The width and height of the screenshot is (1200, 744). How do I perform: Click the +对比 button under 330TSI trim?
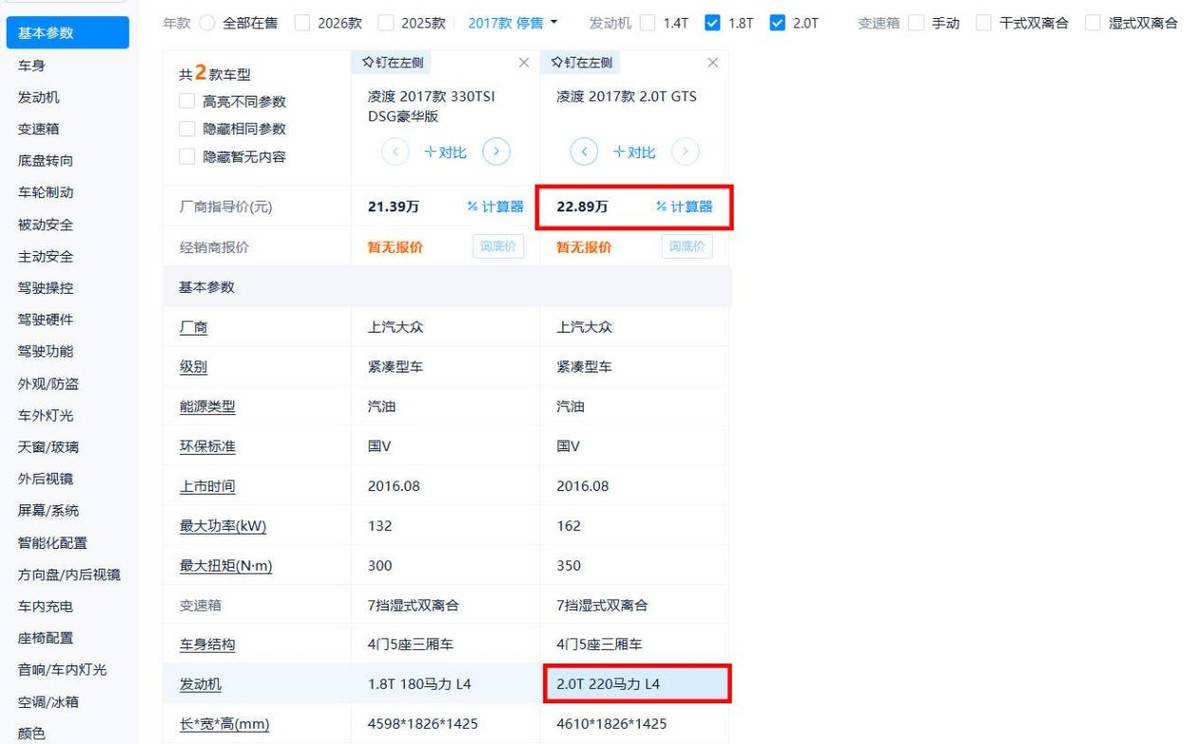pyautogui.click(x=446, y=151)
